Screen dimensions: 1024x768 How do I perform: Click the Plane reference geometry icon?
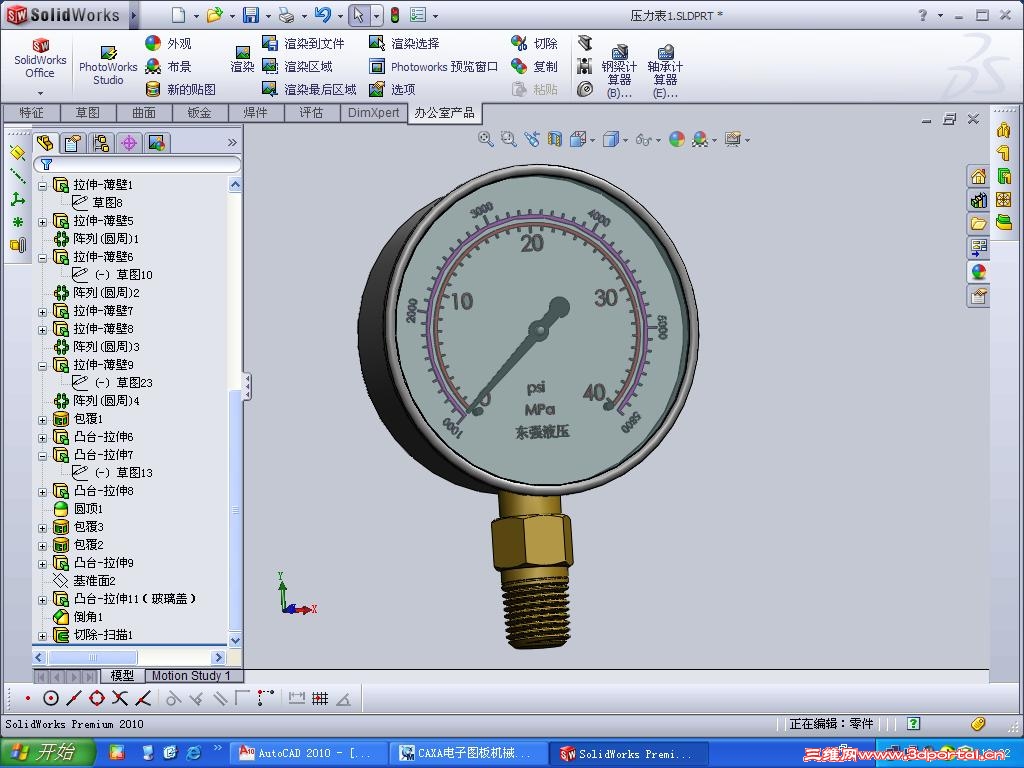[x=18, y=153]
